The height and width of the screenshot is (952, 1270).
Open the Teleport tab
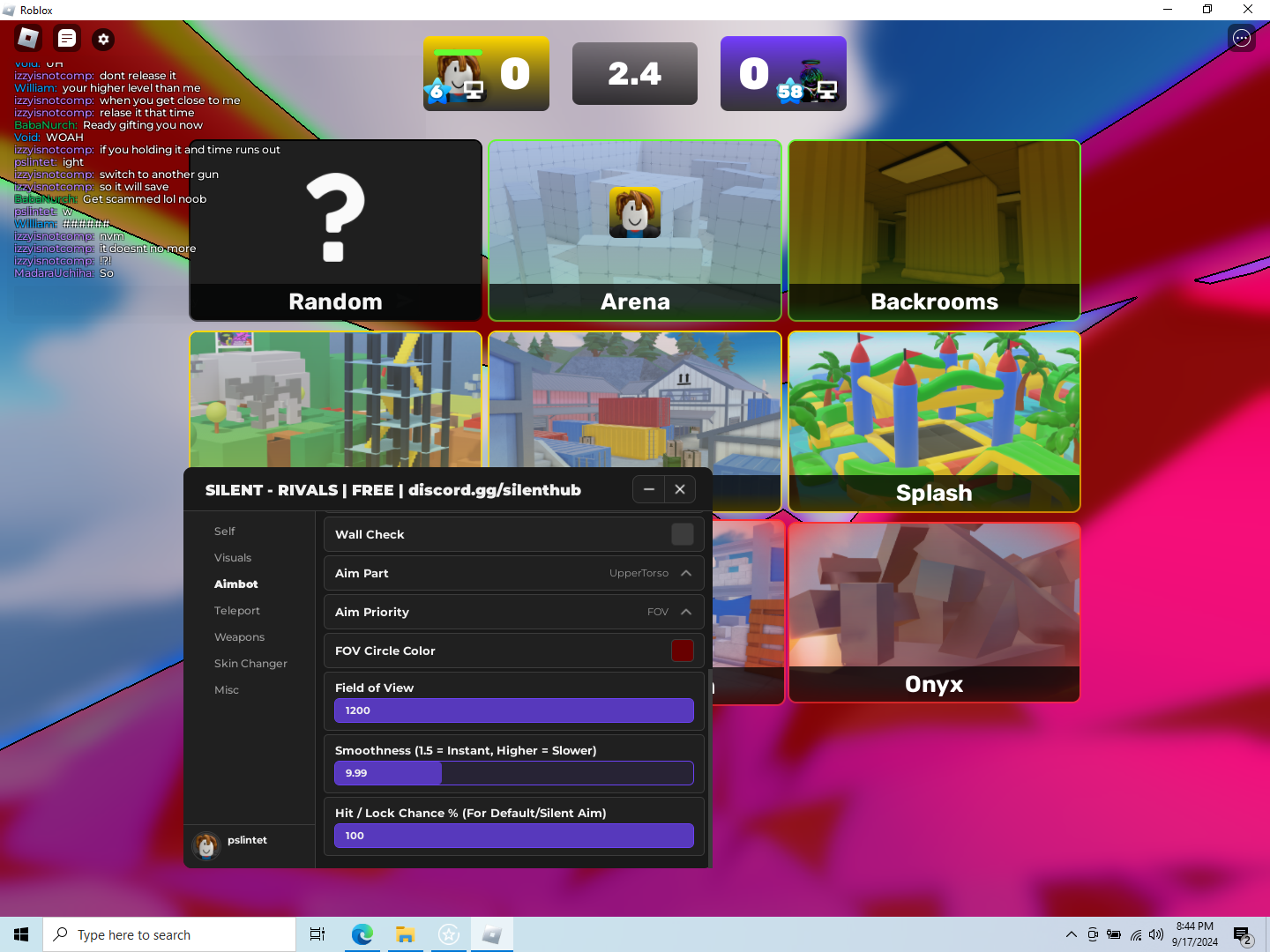click(237, 611)
